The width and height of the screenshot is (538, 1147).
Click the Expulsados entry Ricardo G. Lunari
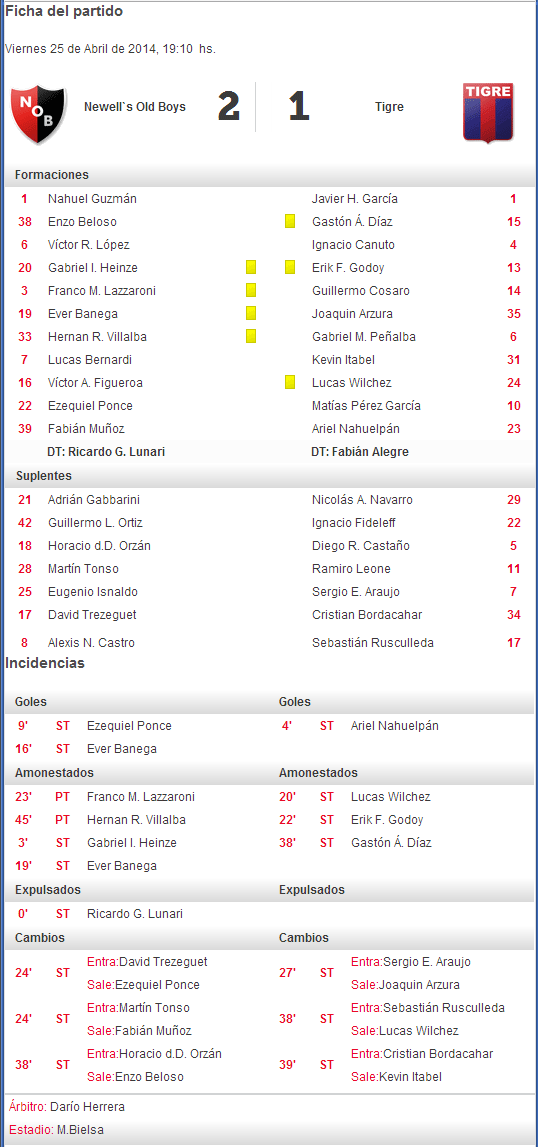135,914
